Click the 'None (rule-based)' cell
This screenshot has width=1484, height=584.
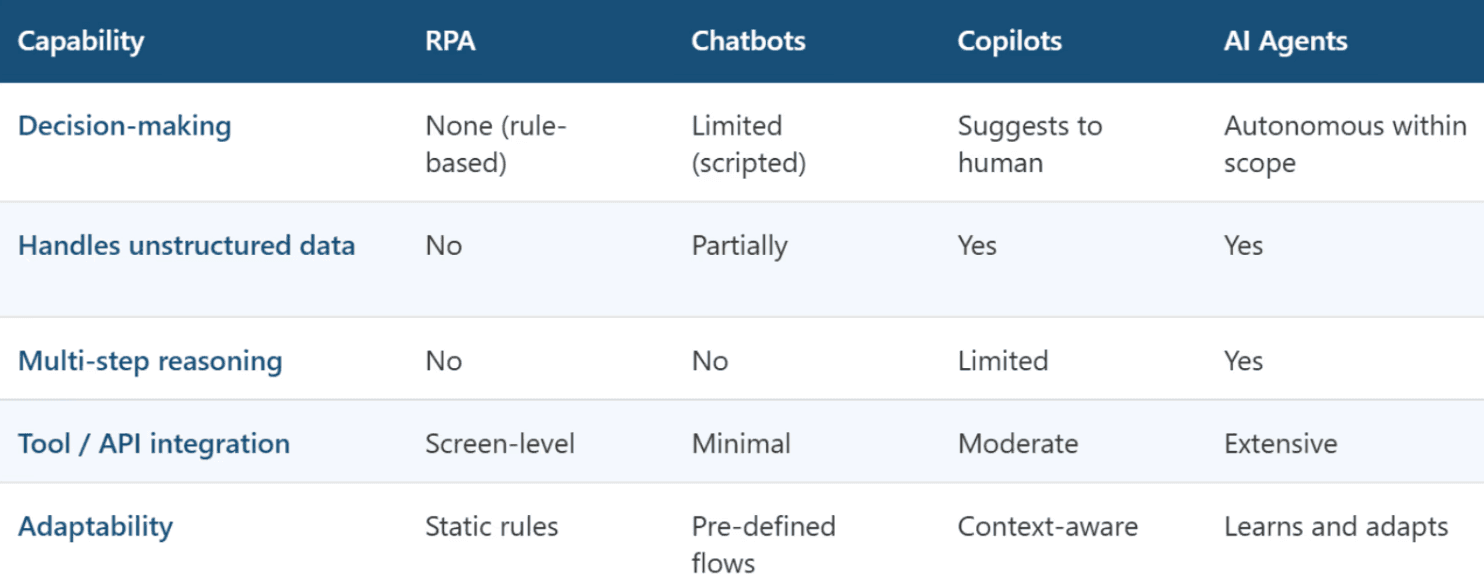click(496, 144)
